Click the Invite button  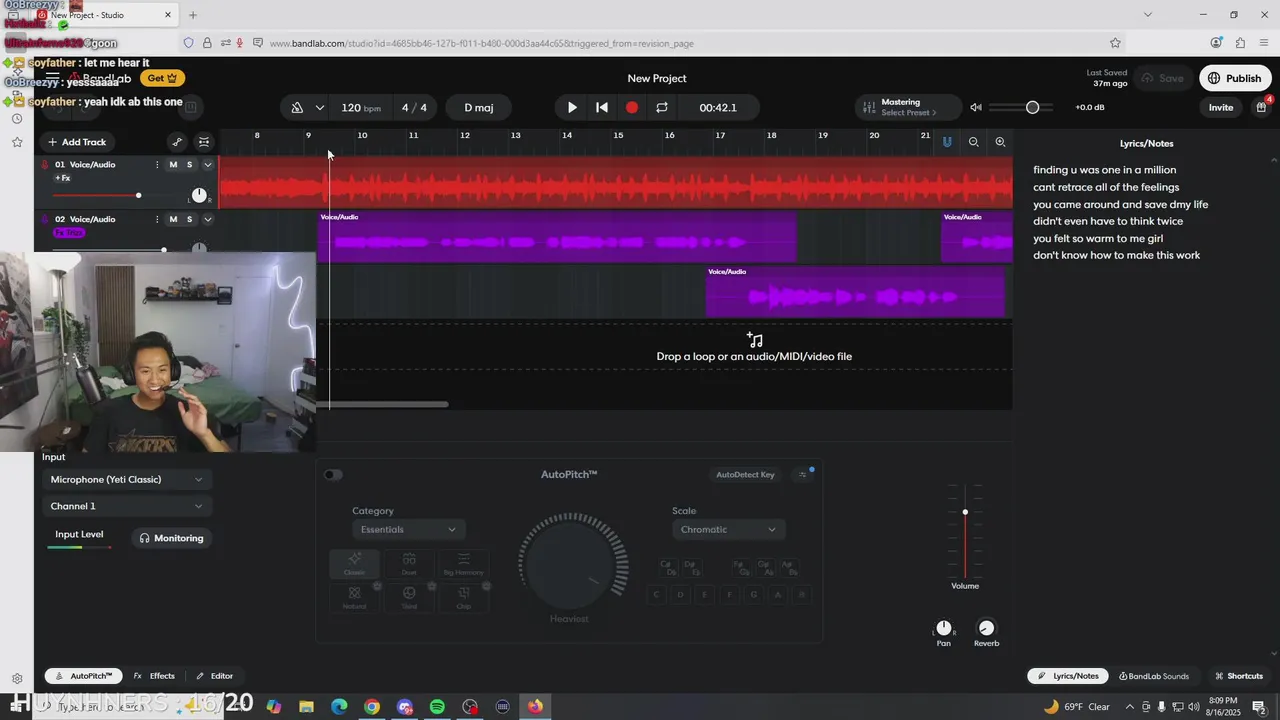point(1221,107)
